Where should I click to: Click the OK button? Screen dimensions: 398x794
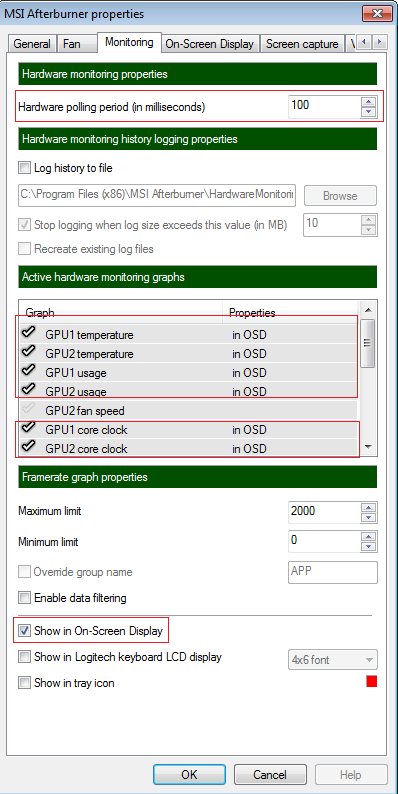click(x=189, y=774)
